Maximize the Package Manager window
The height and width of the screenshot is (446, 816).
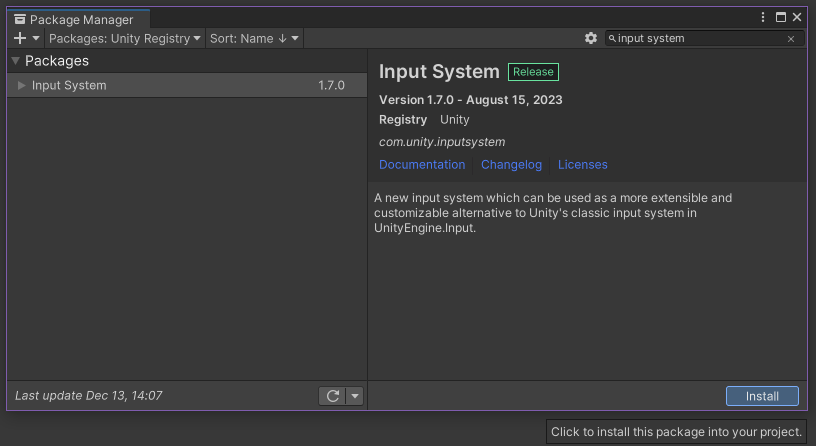coord(781,17)
